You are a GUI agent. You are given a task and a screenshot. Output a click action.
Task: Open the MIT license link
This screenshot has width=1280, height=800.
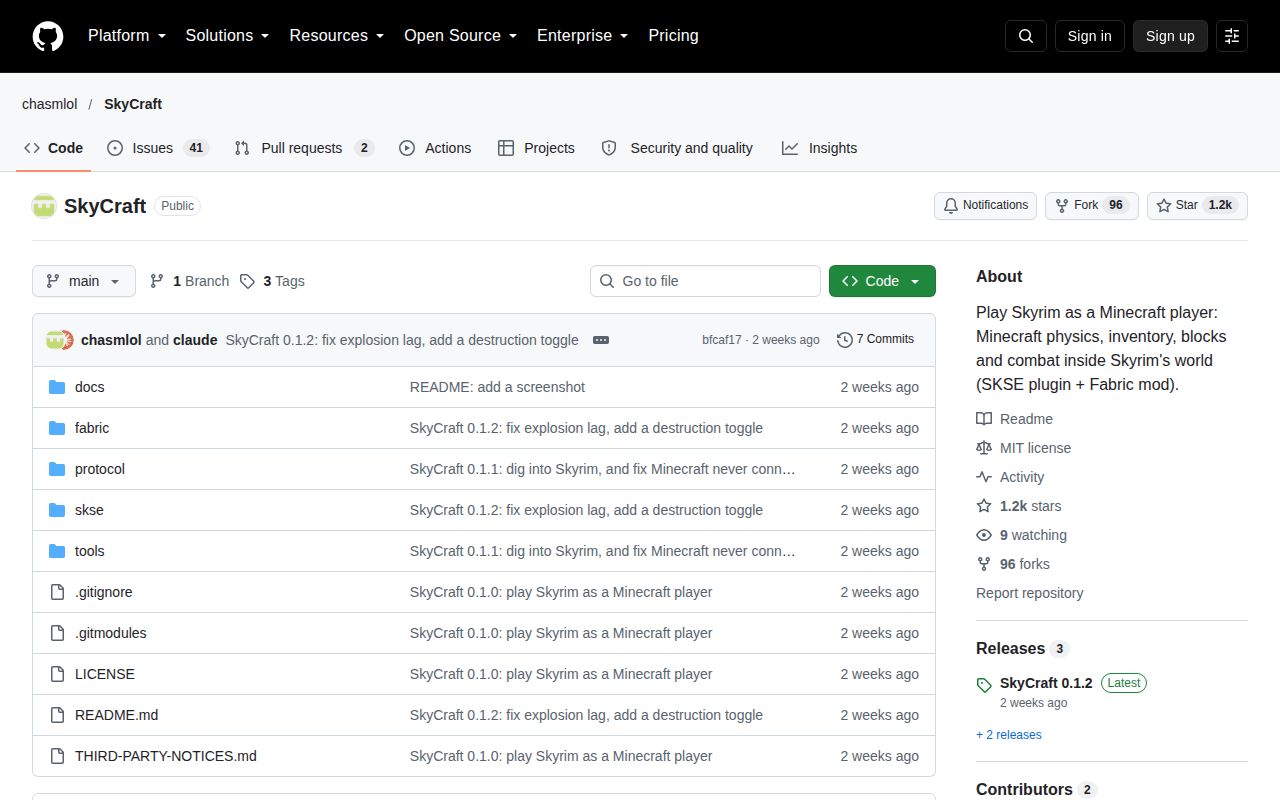tap(1024, 448)
